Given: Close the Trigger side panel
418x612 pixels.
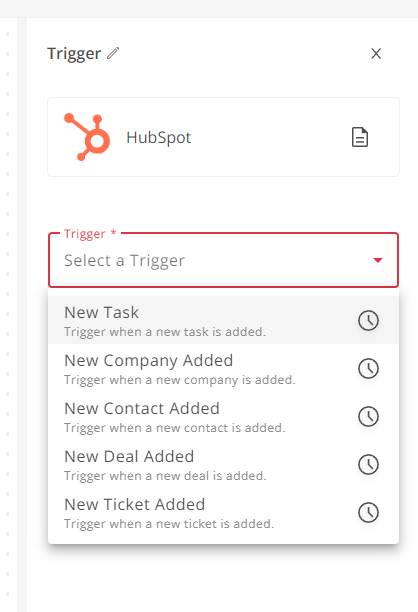Looking at the screenshot, I should click(376, 53).
